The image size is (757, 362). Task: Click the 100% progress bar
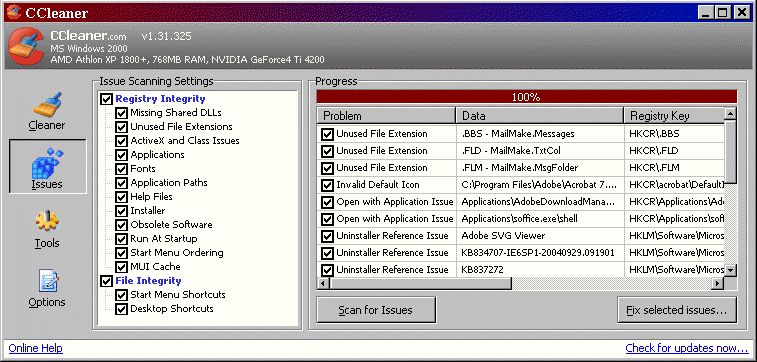coord(527,97)
